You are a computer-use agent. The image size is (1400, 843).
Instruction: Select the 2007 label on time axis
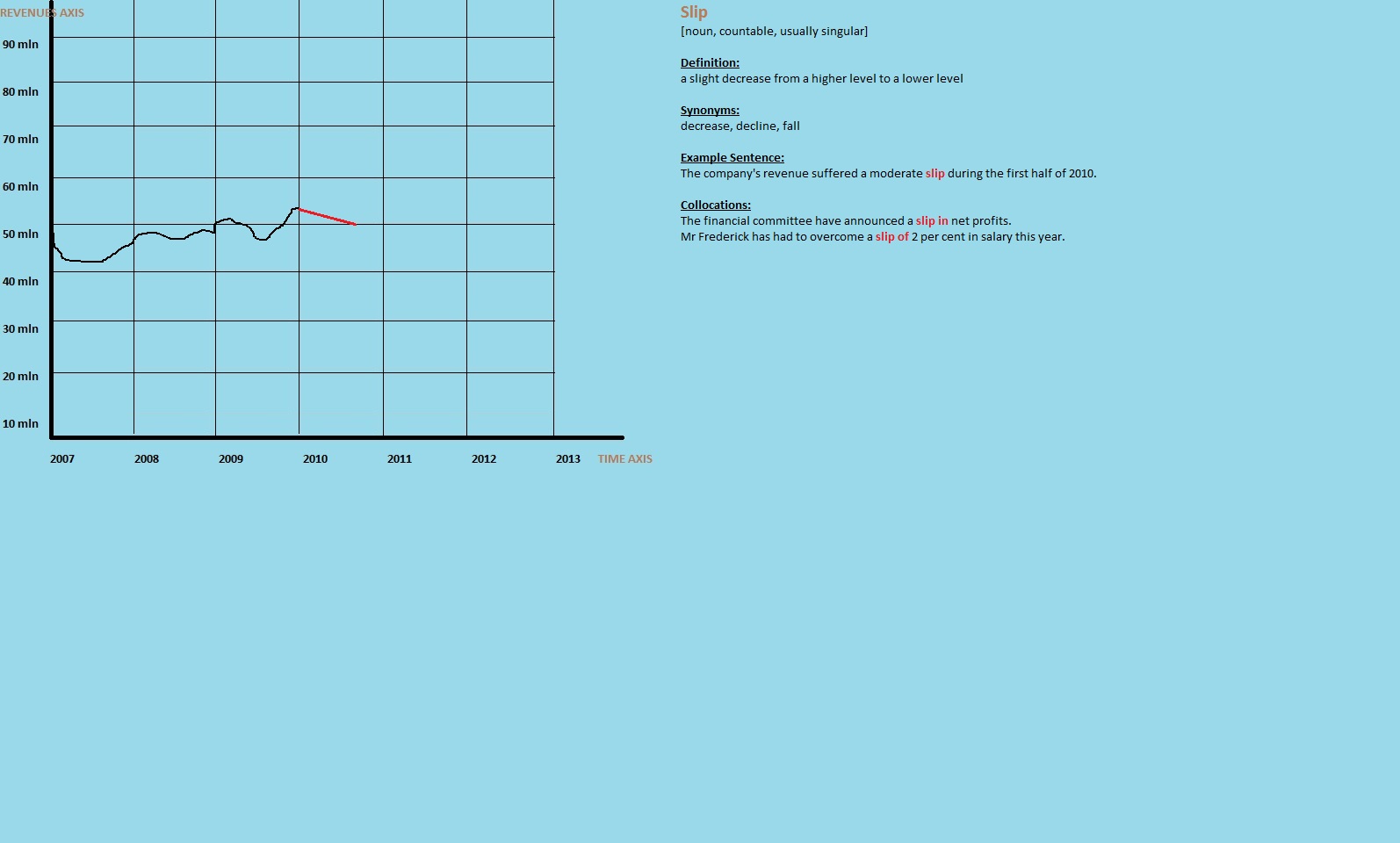pos(62,458)
